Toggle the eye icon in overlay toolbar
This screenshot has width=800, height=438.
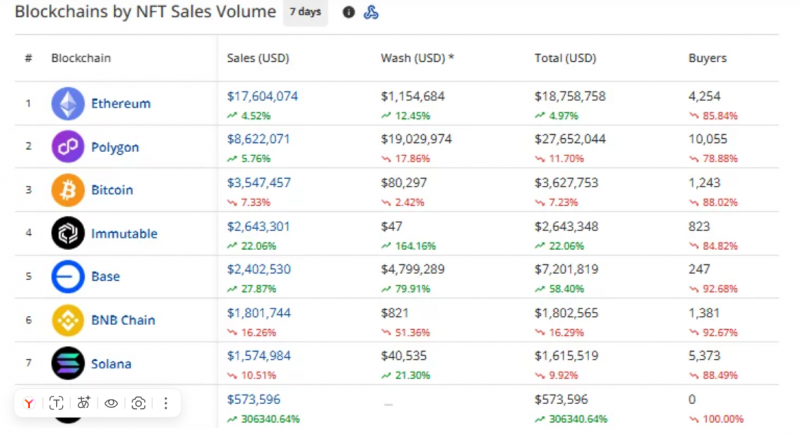pyautogui.click(x=111, y=403)
